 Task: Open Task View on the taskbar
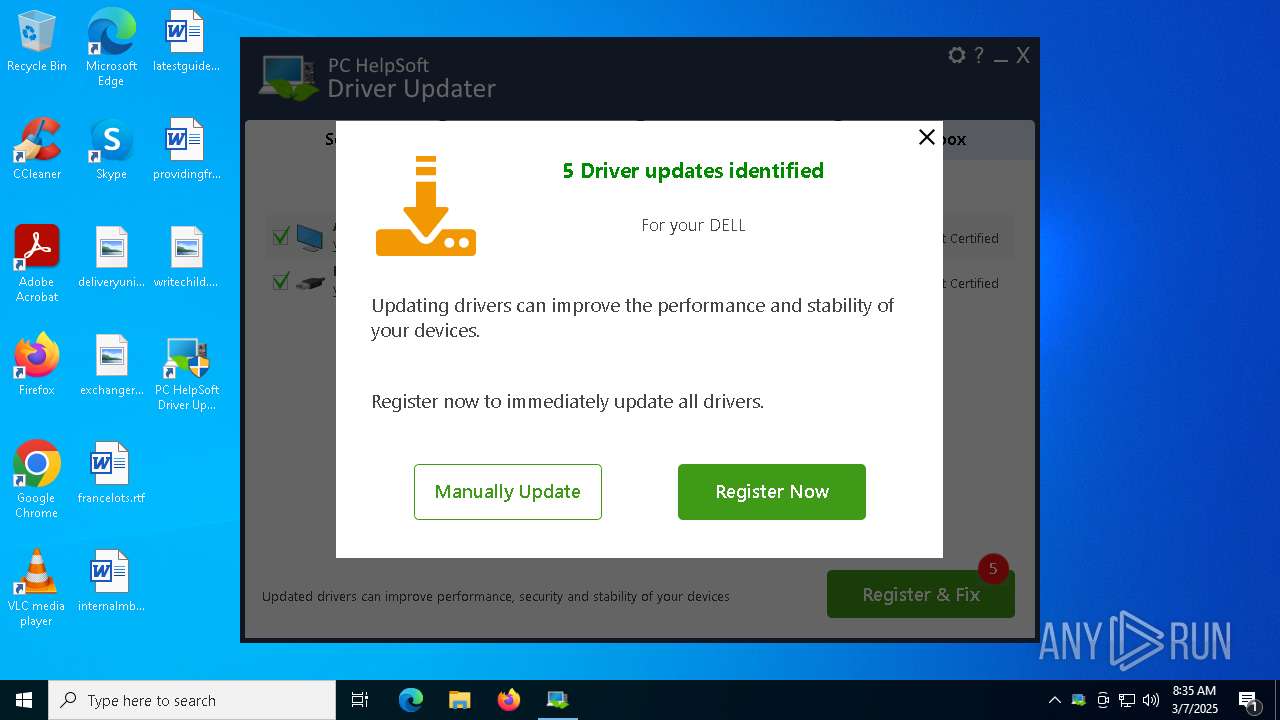pos(360,700)
